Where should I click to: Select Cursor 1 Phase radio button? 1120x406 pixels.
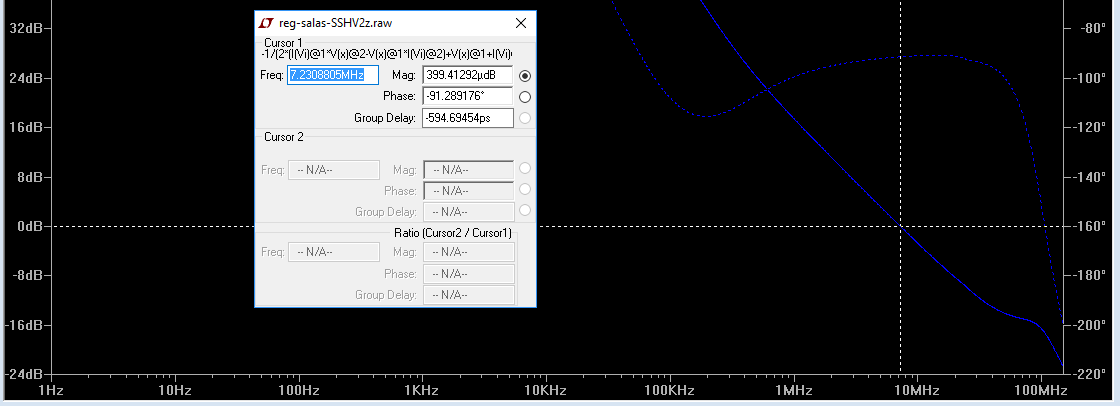click(525, 96)
